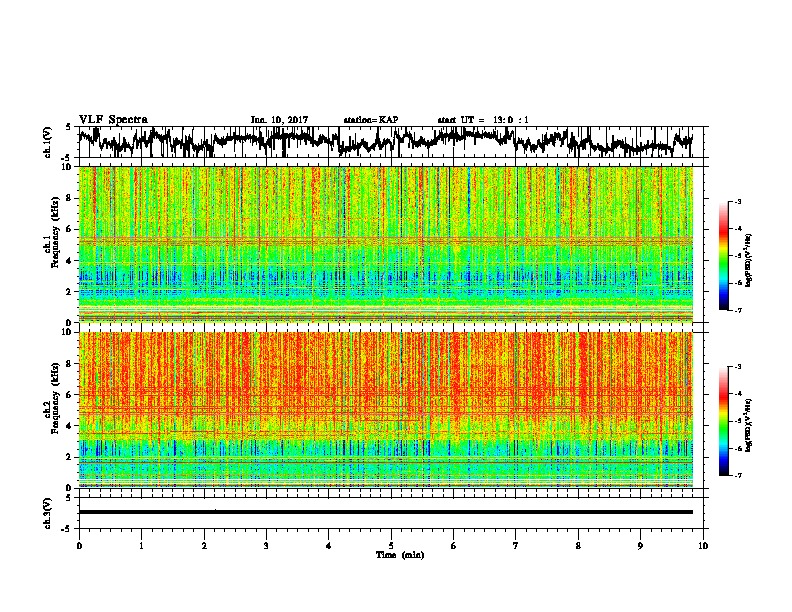Image resolution: width=792 pixels, height=612 pixels.
Task: Click the '6' tick on the time axis
Action: [454, 546]
